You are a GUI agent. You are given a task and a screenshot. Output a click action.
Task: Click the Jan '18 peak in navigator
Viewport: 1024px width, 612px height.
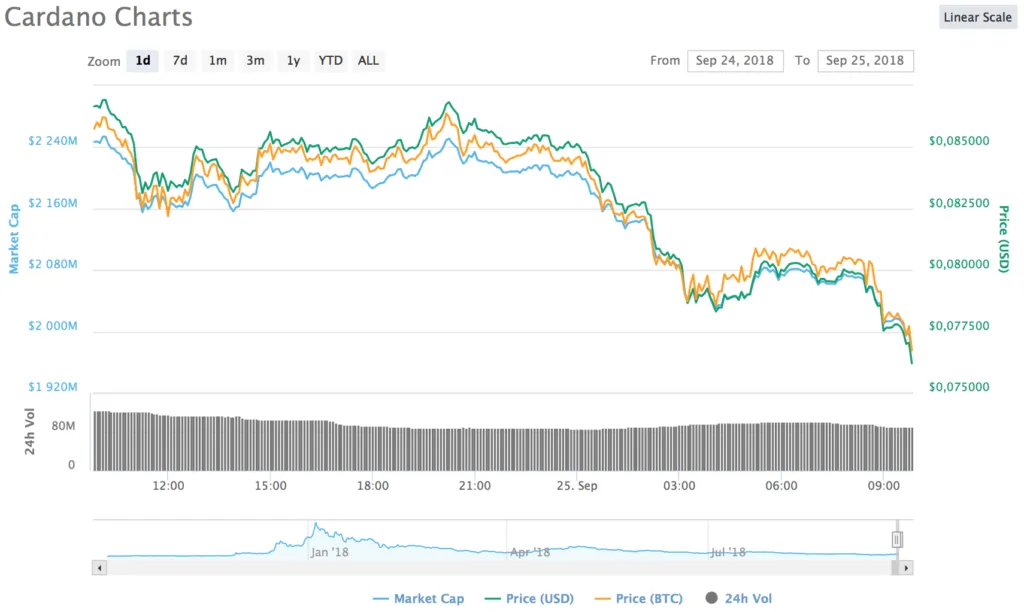316,524
